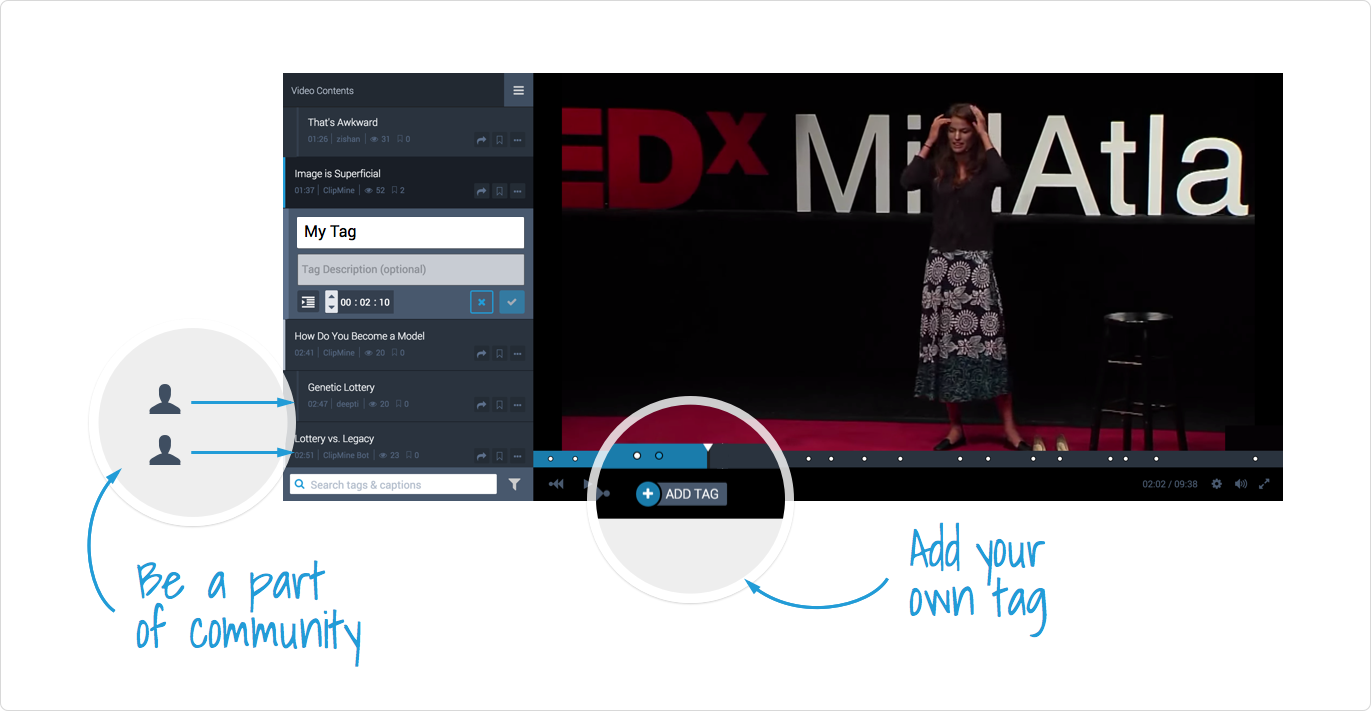
Task: Bookmark the Genetic Lottery tag
Action: tap(500, 405)
